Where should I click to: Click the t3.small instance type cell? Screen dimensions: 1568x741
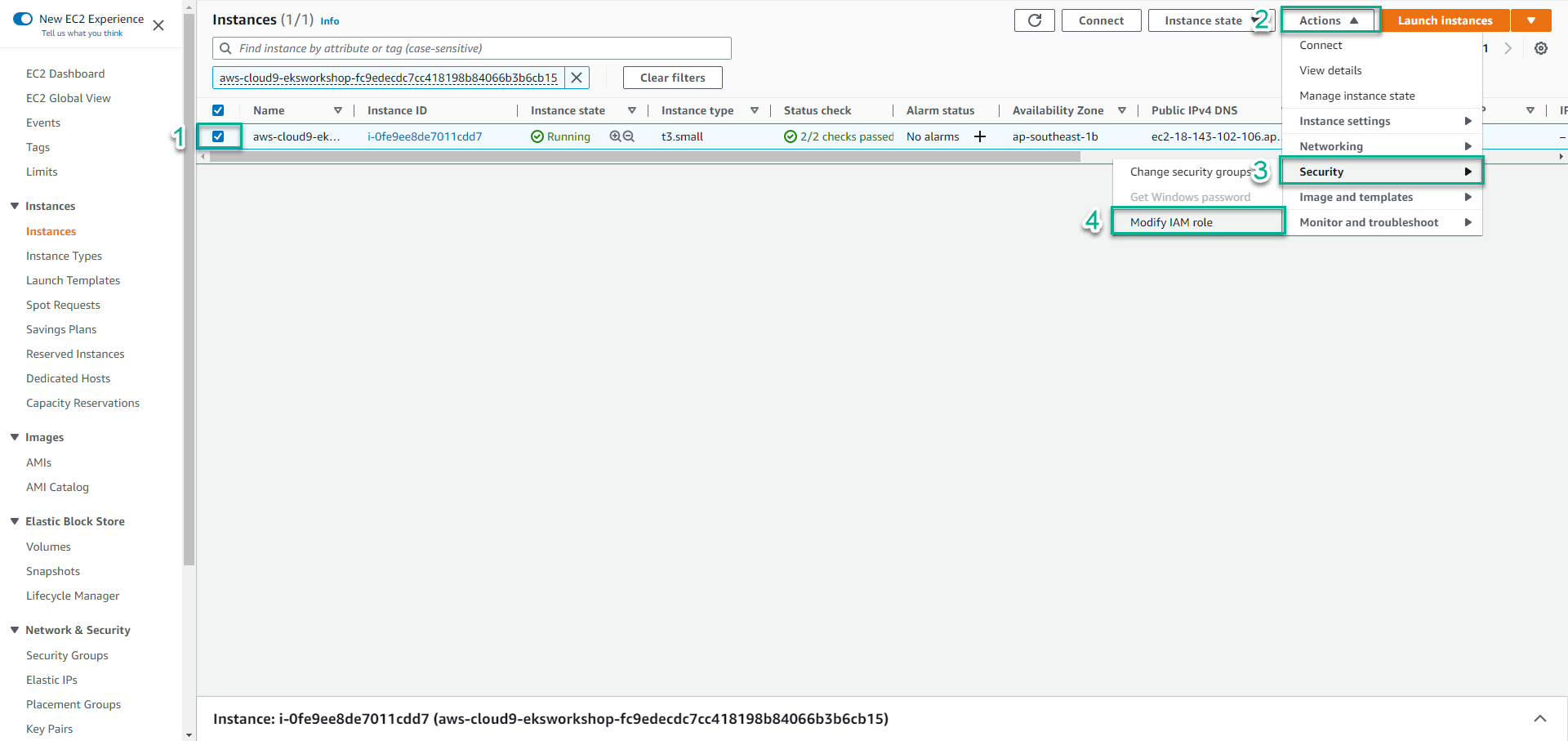[x=682, y=136]
